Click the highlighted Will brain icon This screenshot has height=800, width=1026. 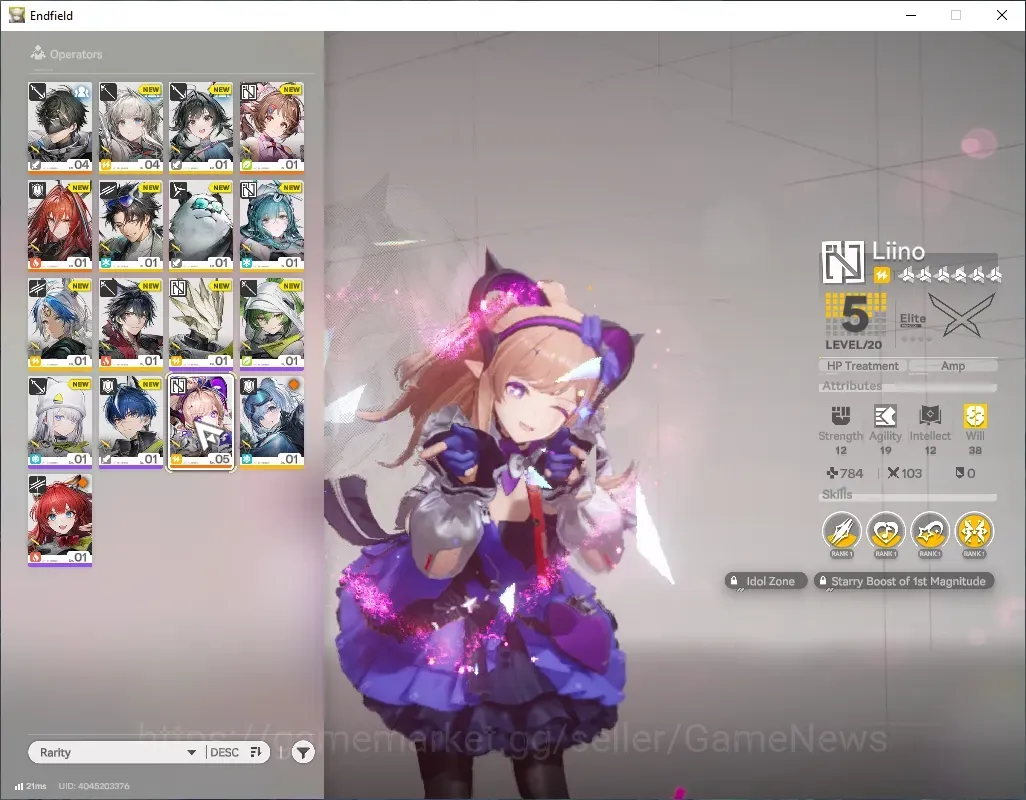click(x=975, y=415)
